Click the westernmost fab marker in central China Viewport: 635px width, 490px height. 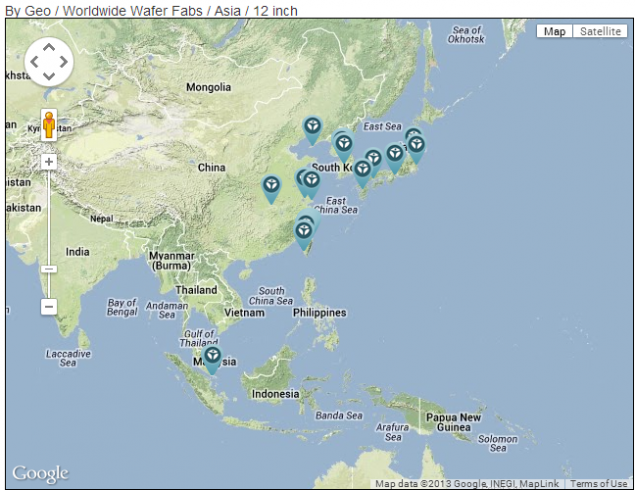tap(271, 186)
